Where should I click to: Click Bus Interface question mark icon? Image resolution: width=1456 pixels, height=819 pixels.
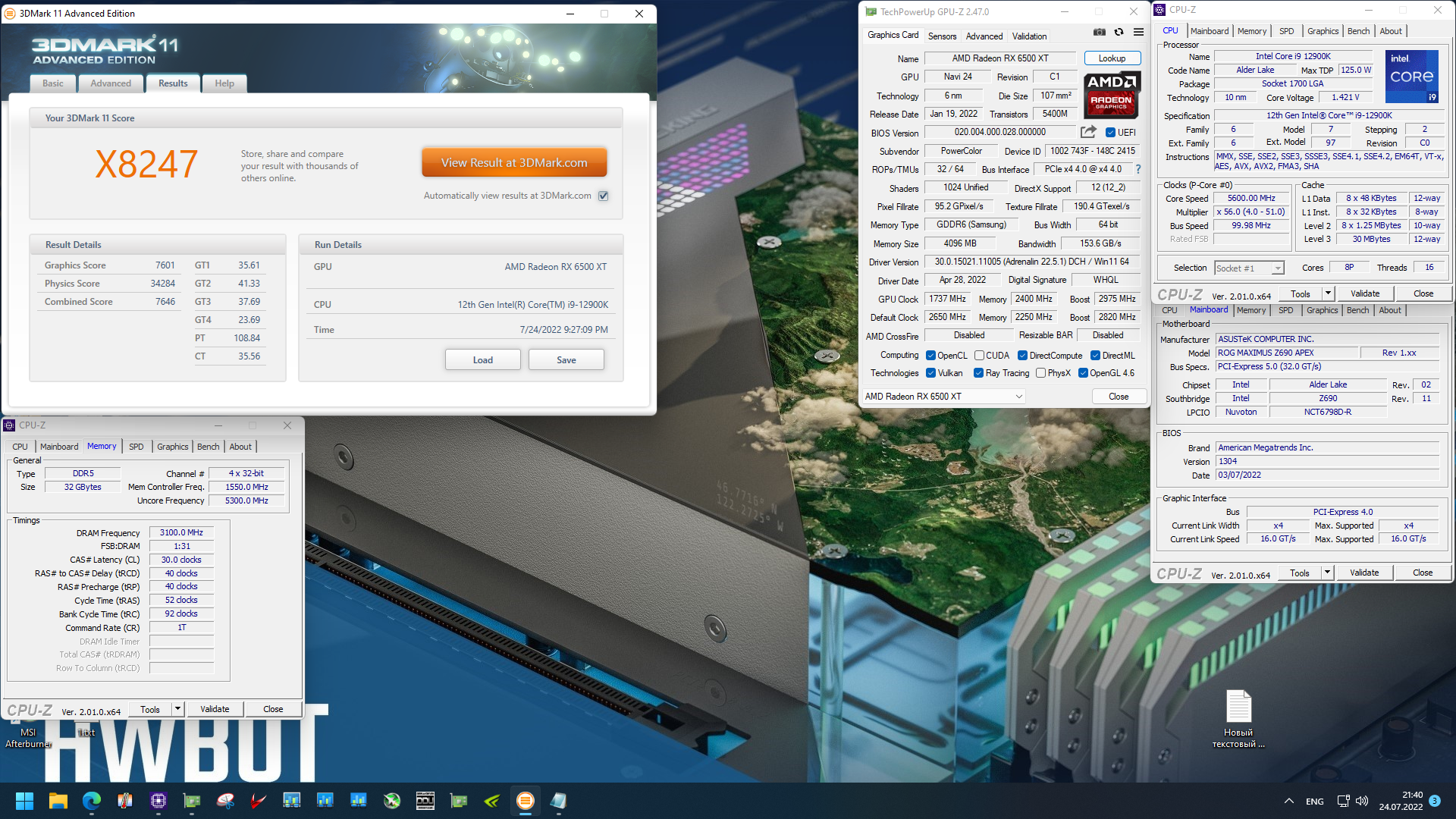click(1137, 169)
